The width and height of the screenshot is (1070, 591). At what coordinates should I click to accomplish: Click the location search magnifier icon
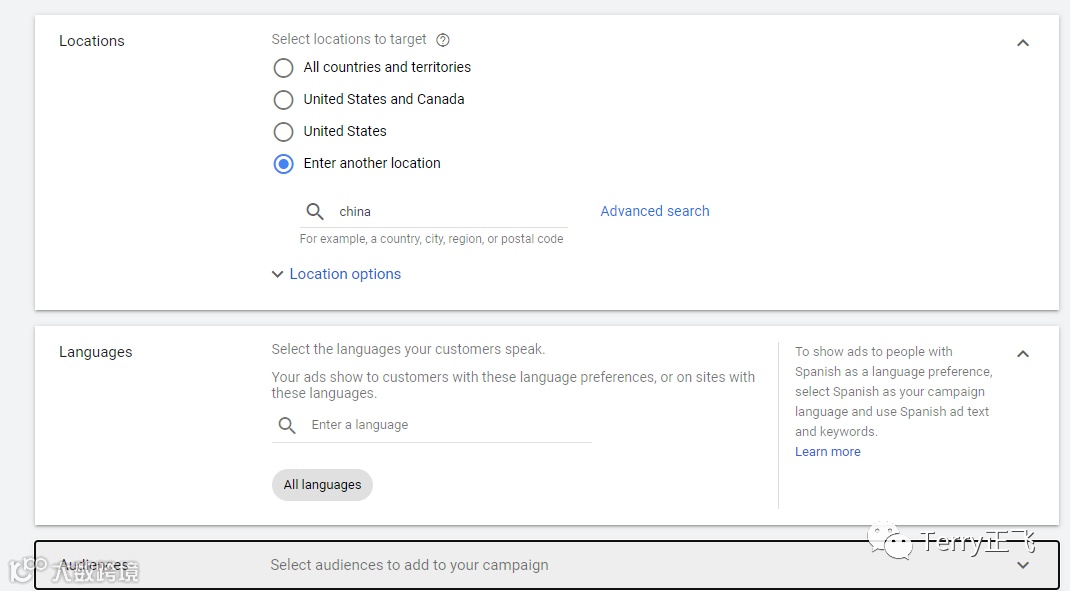pyautogui.click(x=315, y=211)
